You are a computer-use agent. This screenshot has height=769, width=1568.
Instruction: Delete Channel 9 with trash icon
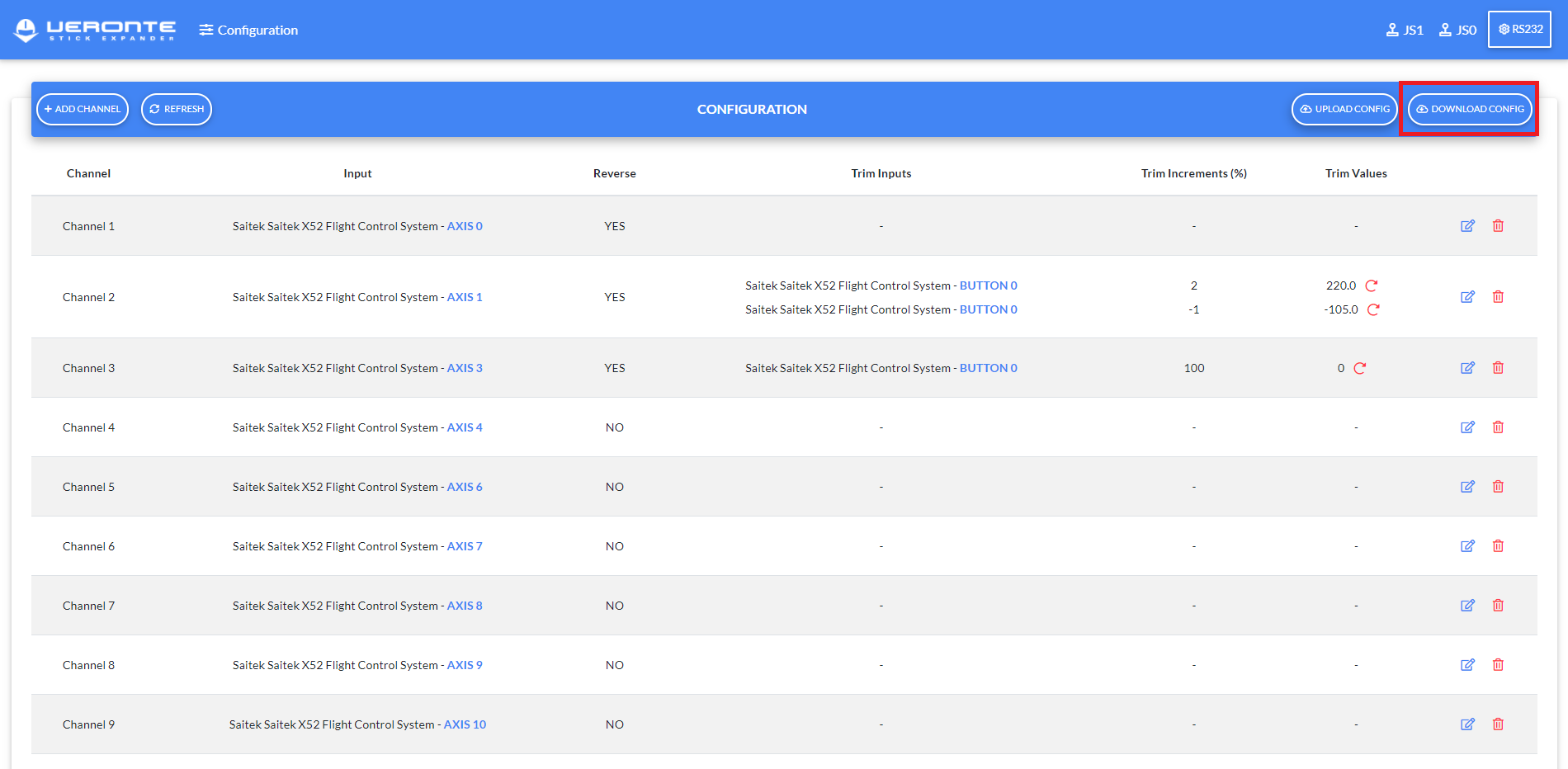[x=1498, y=724]
